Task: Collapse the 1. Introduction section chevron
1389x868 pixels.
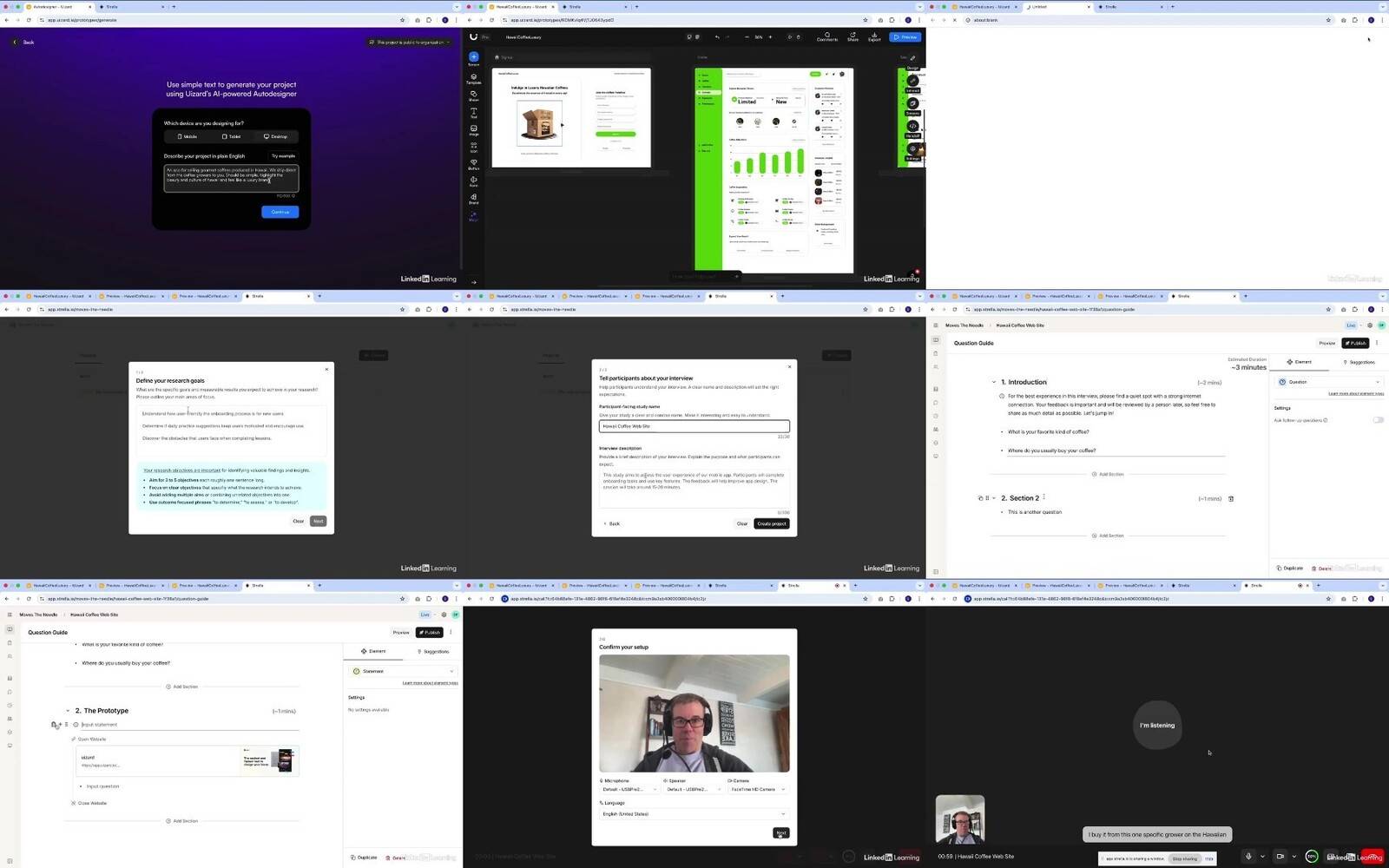Action: (994, 382)
